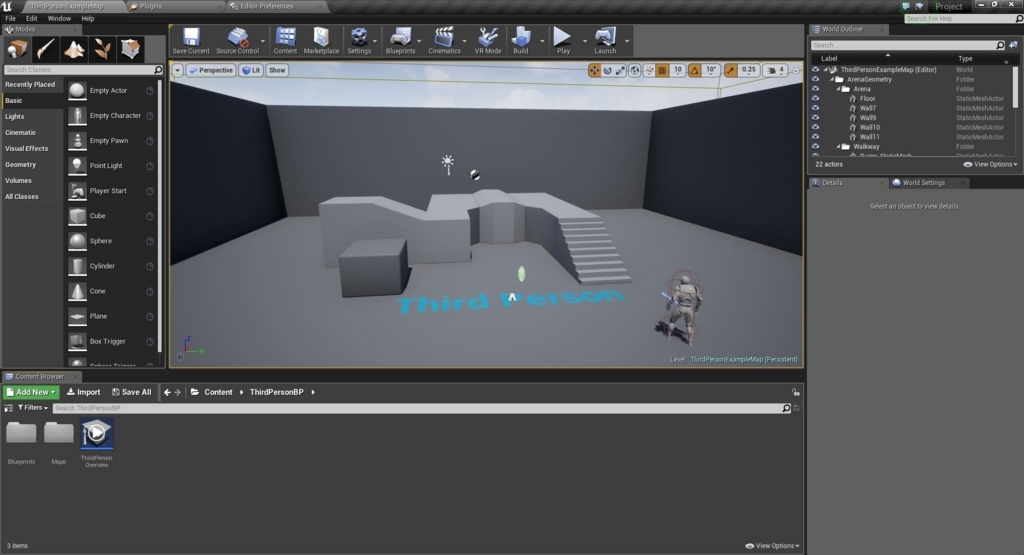Toggle grid snapping in viewport

click(662, 70)
